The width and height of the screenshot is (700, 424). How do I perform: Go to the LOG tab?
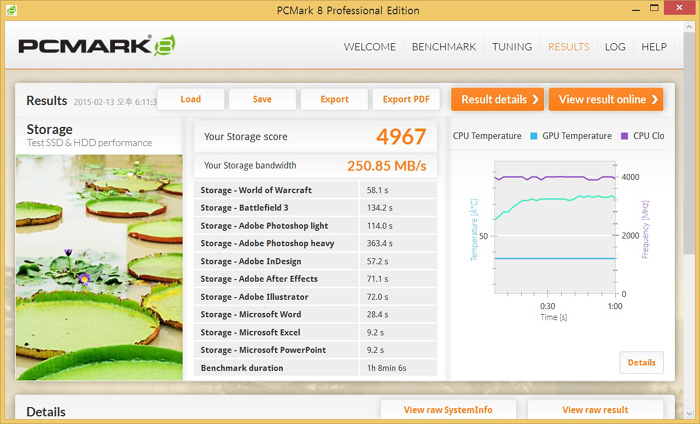point(615,47)
